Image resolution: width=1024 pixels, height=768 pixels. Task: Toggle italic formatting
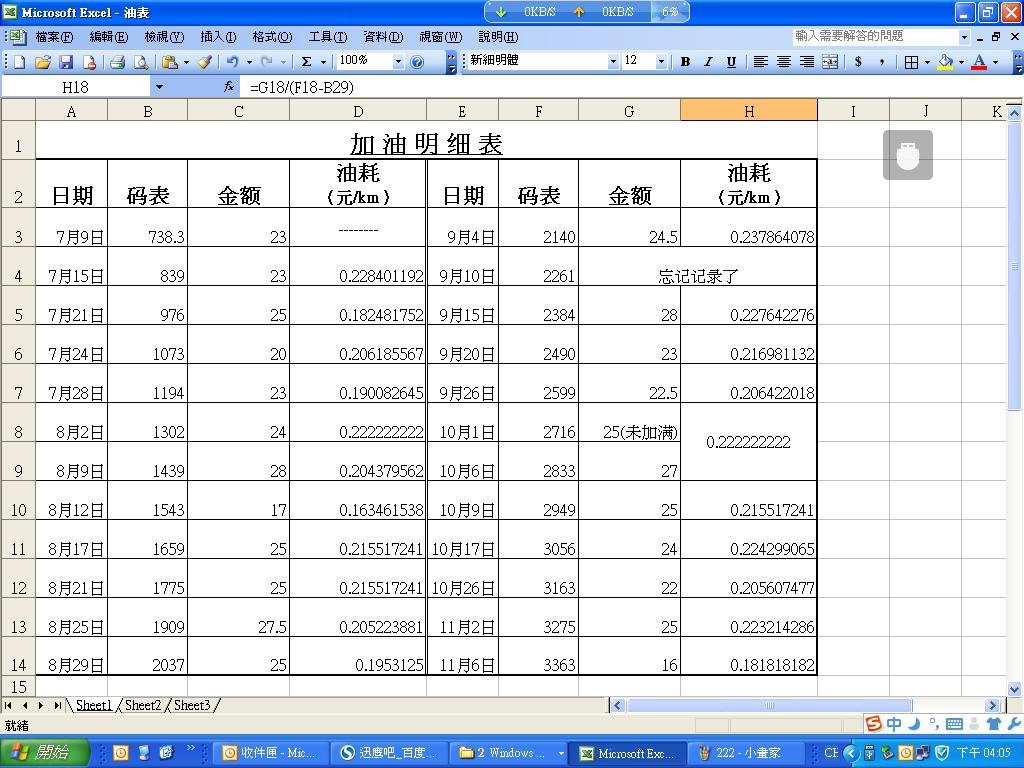(x=708, y=61)
